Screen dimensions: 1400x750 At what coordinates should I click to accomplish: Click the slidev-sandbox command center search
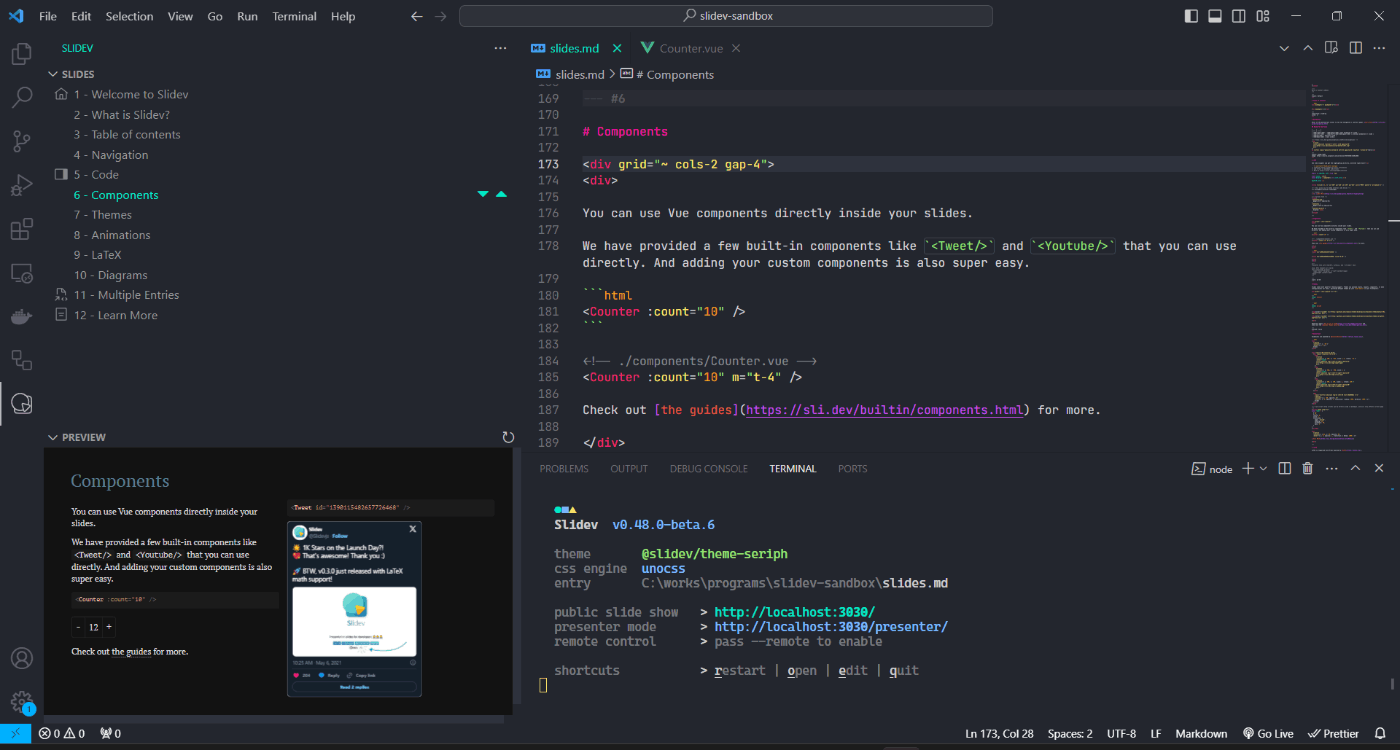(726, 16)
